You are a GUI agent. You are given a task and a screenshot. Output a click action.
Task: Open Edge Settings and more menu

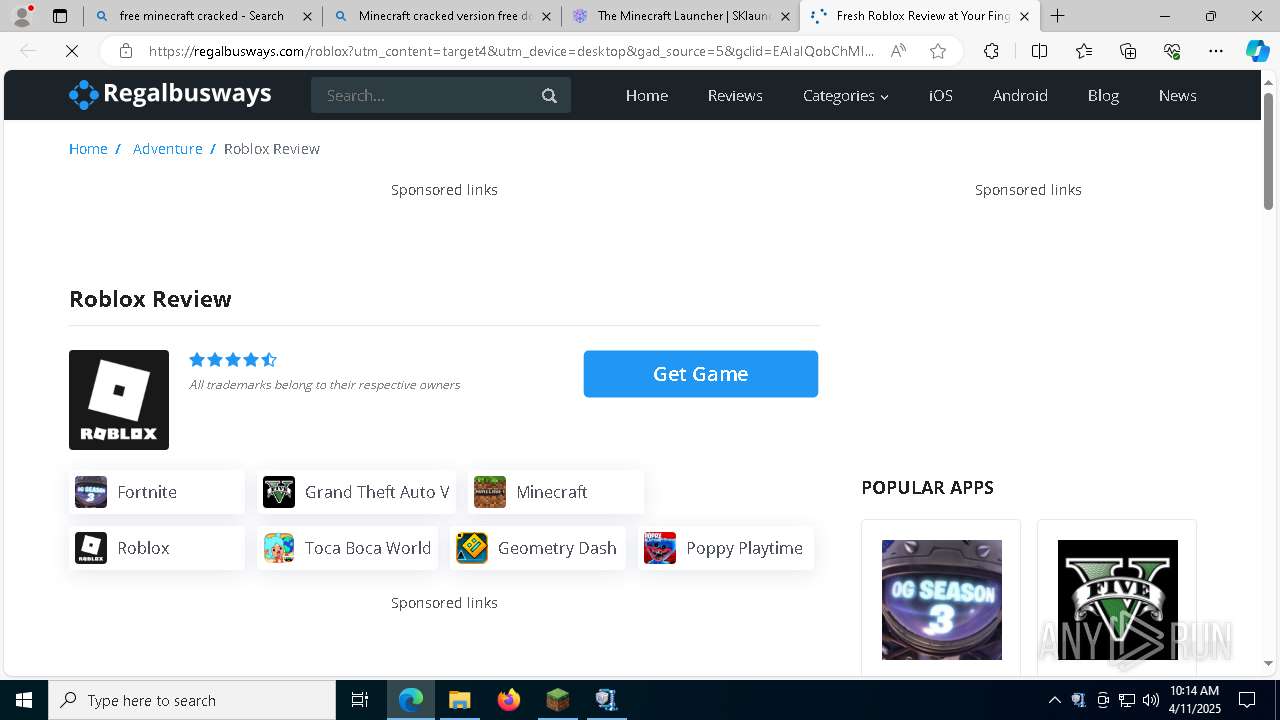(x=1216, y=51)
